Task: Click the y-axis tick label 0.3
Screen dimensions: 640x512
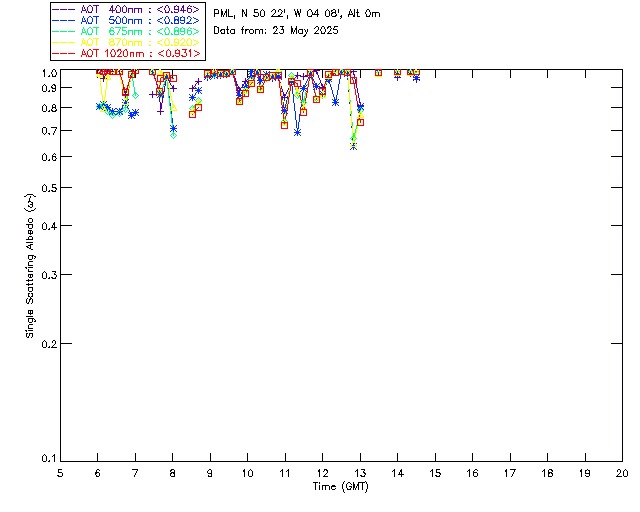Action: tap(47, 274)
